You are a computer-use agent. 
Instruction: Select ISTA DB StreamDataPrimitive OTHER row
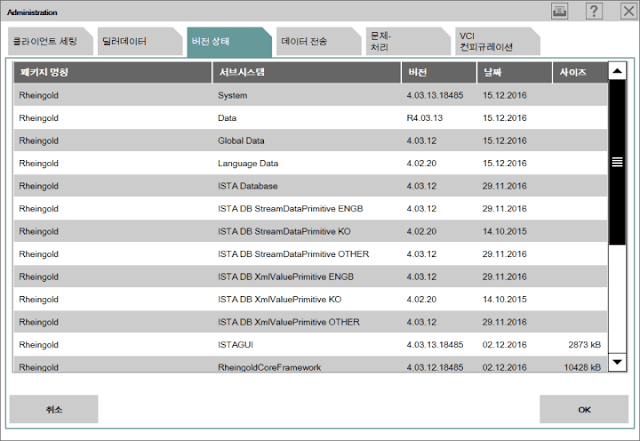click(310, 254)
